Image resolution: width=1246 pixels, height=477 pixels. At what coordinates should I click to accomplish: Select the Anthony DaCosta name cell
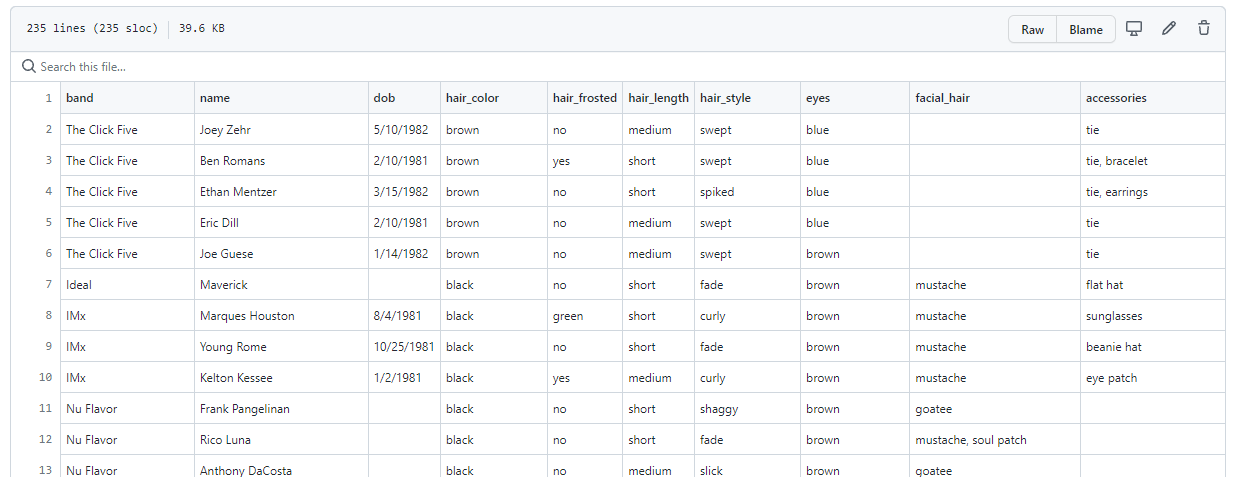click(x=281, y=466)
